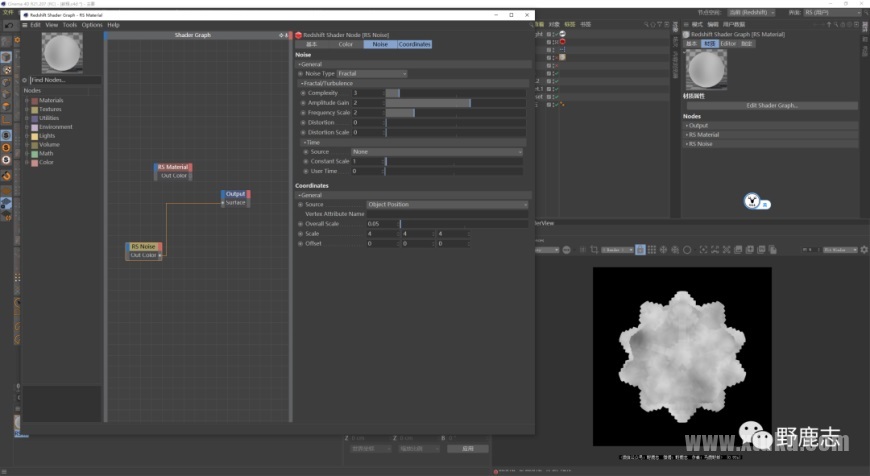Click the checkered texture mode icon in the left toolbar

click(x=6, y=70)
